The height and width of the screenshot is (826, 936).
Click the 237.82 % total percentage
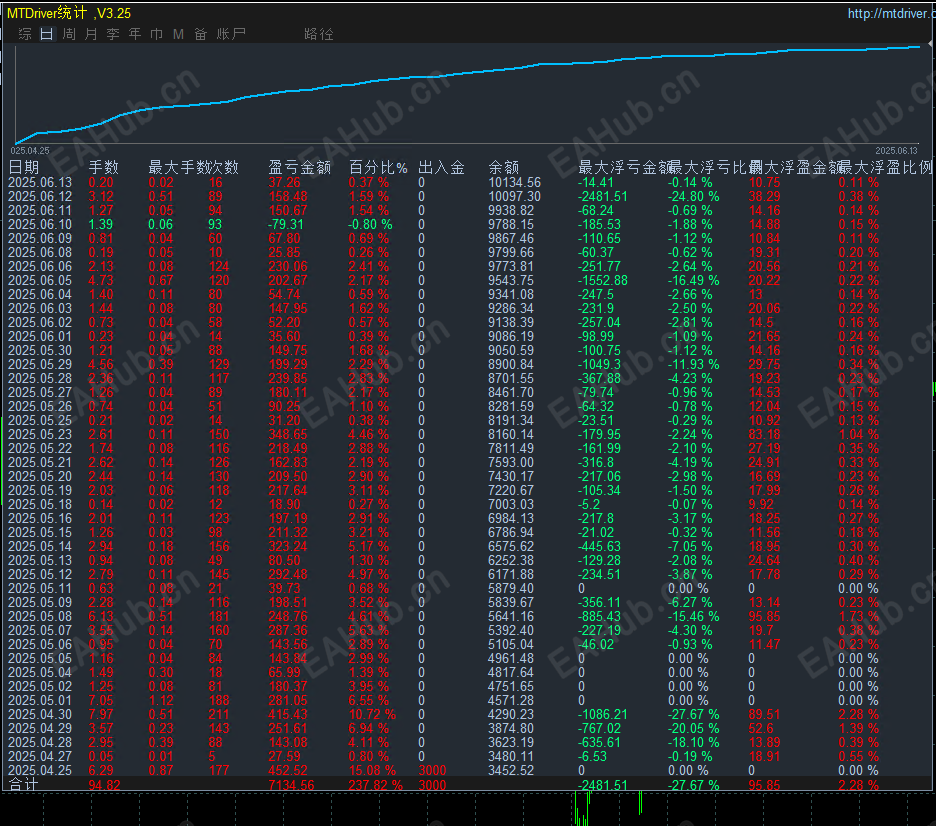(x=375, y=785)
